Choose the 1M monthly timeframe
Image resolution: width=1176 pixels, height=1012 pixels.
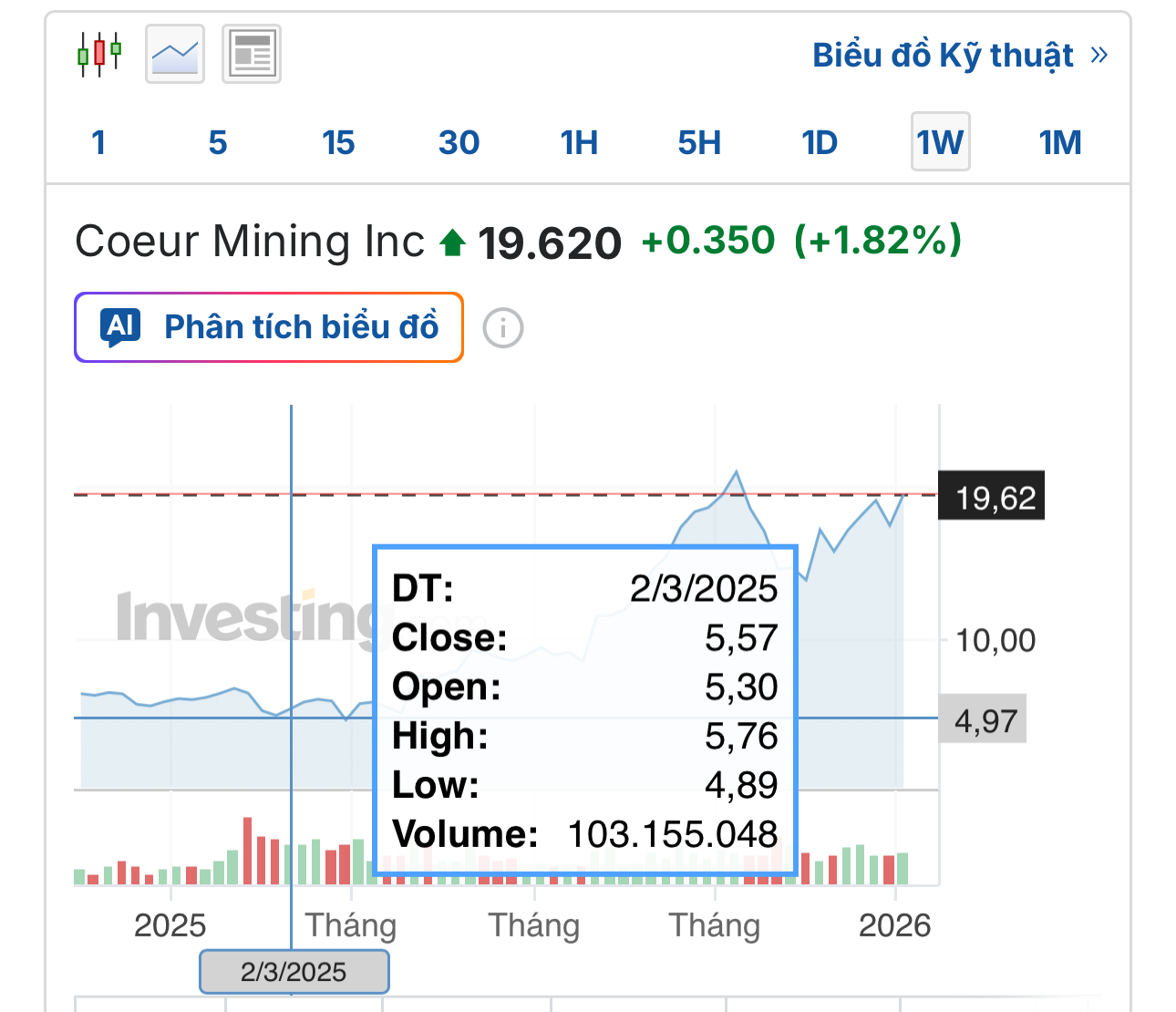pos(1060,142)
